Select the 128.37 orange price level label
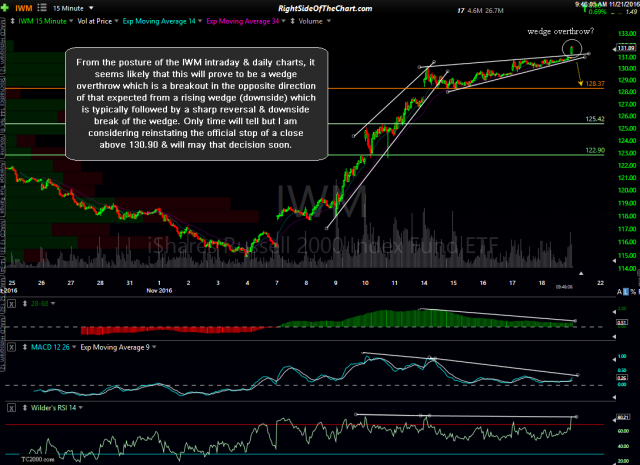 click(x=595, y=83)
